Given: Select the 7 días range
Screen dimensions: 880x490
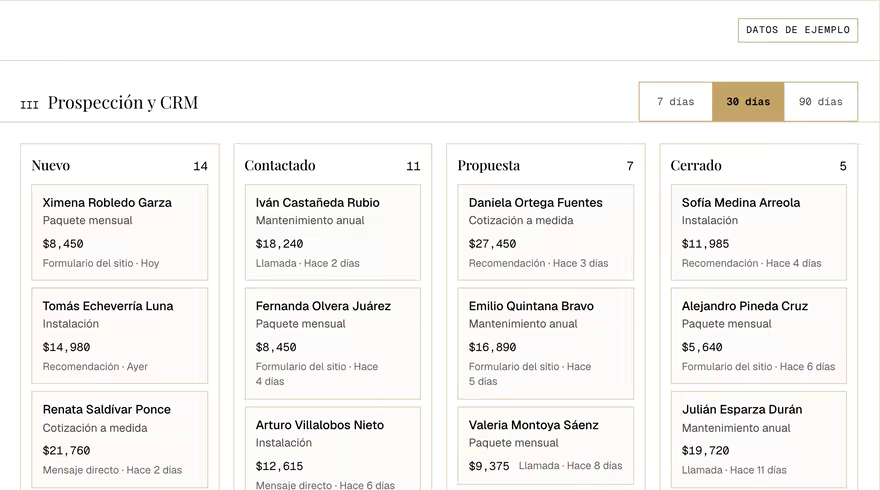Looking at the screenshot, I should point(676,102).
